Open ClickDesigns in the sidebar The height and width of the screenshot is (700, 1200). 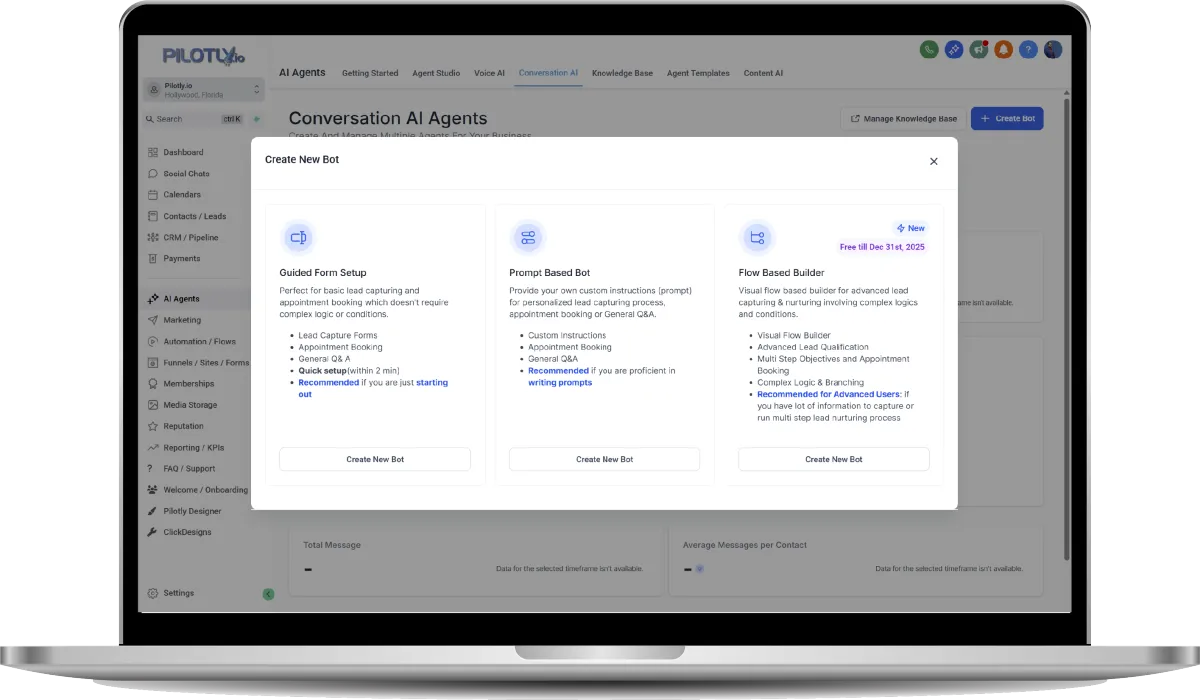coord(187,532)
